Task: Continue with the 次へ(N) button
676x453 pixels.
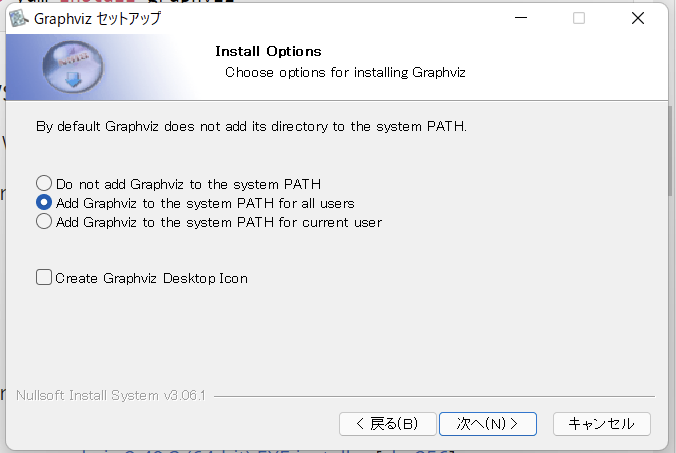Action: pos(488,424)
